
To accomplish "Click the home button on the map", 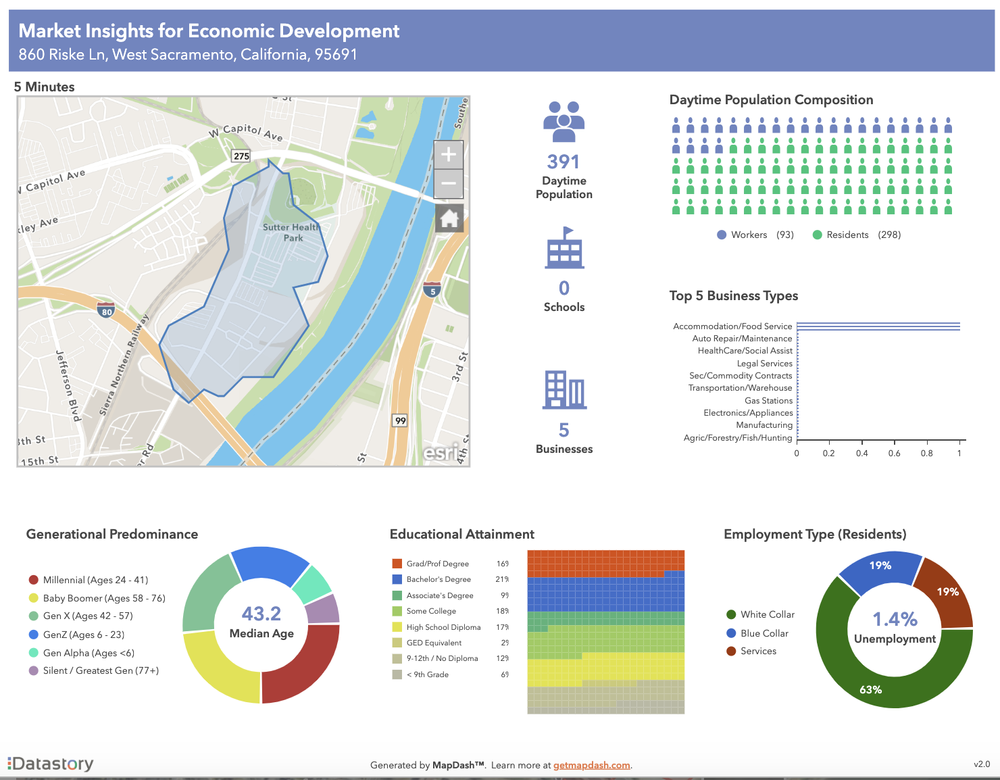I will coord(448,219).
